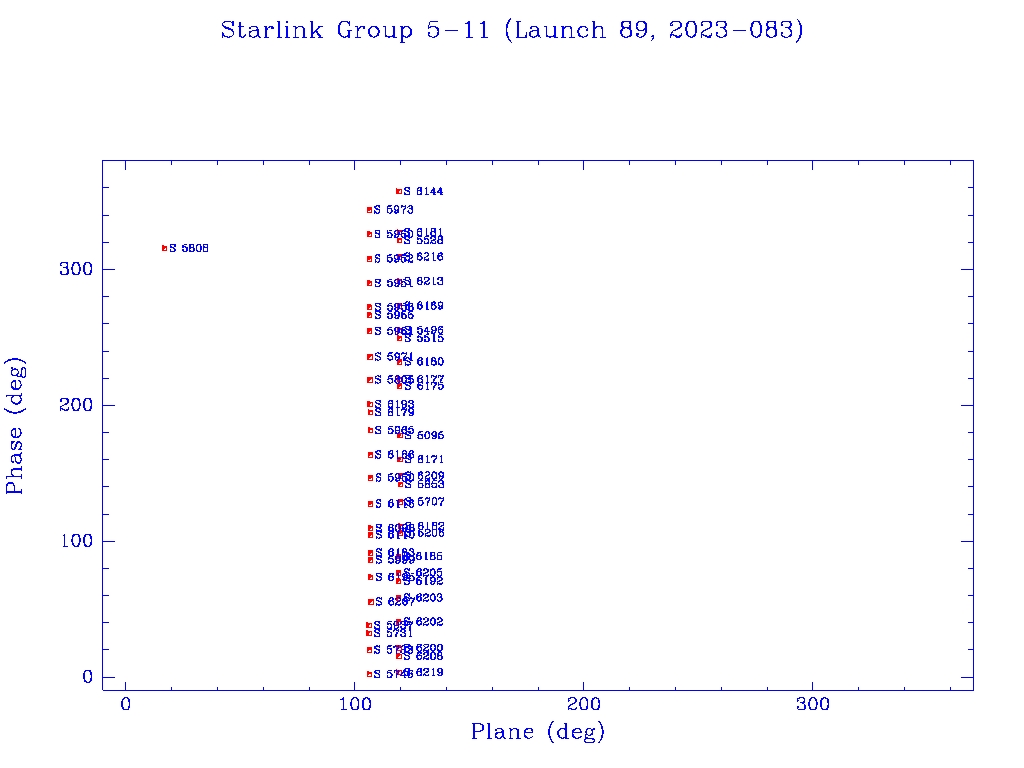Click the 0 tick label on the Plane axis
Screen dimensions: 1024x768
pos(125,704)
